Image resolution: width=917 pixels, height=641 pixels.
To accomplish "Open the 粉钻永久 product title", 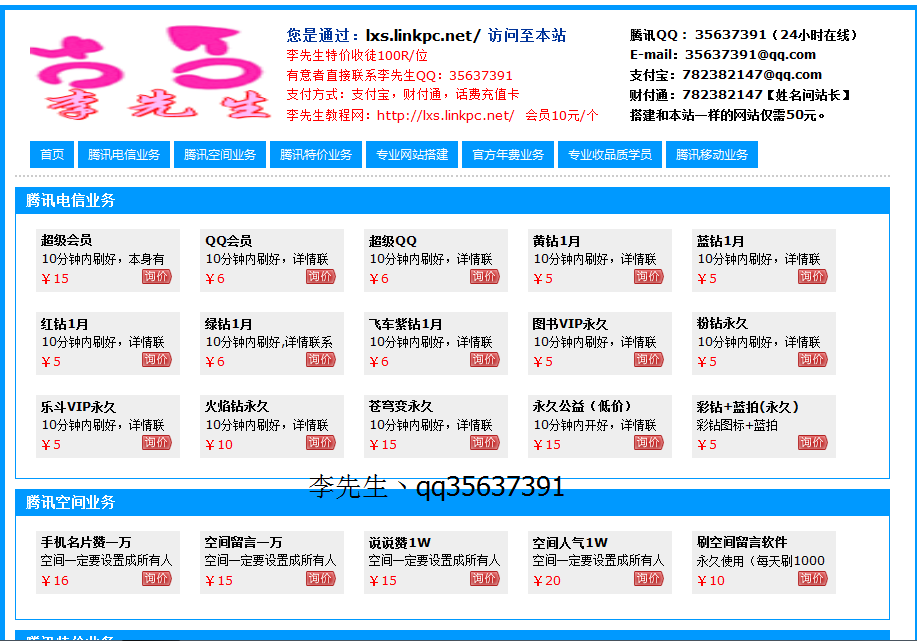I will pos(722,323).
